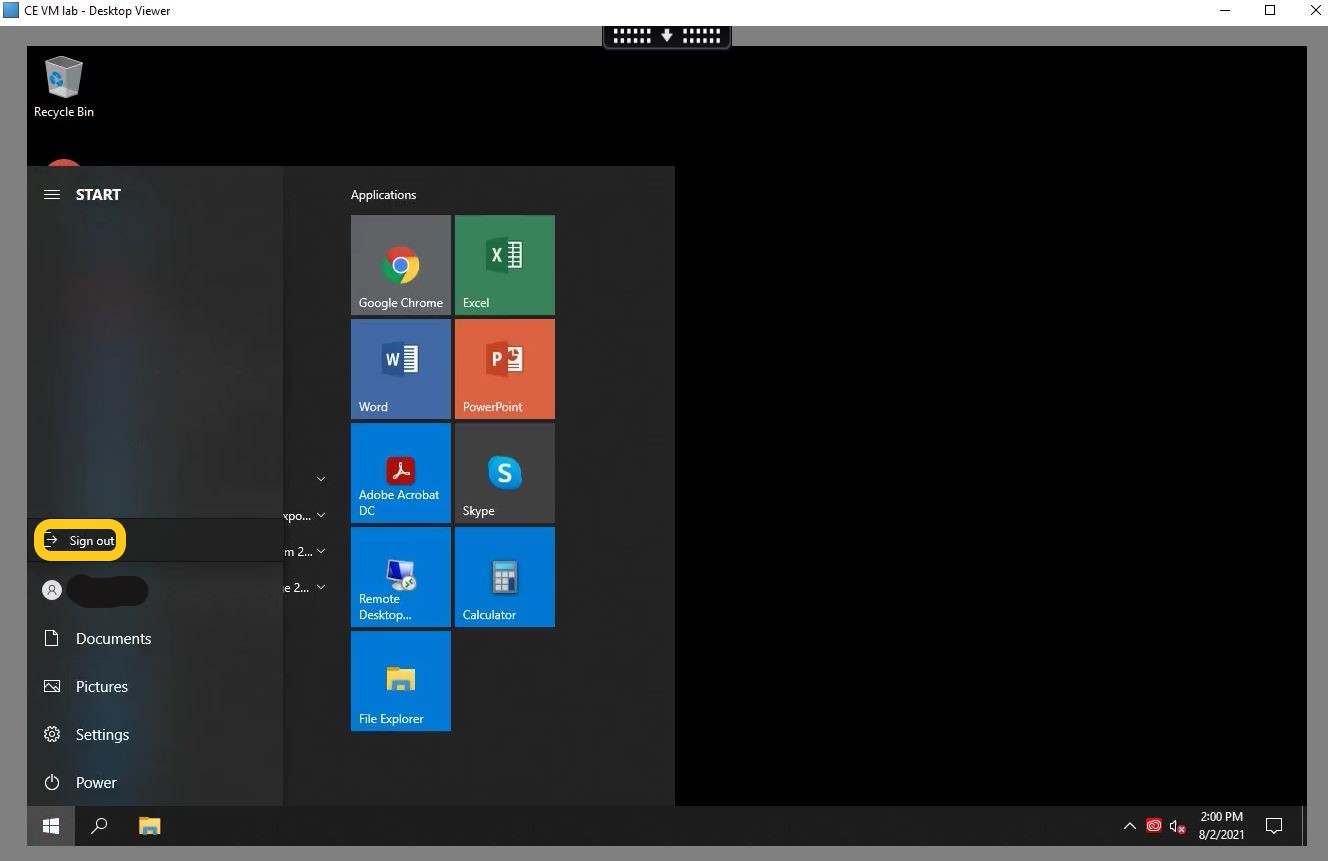
Task: Click the 'Applications' tile group header
Action: coord(383,195)
